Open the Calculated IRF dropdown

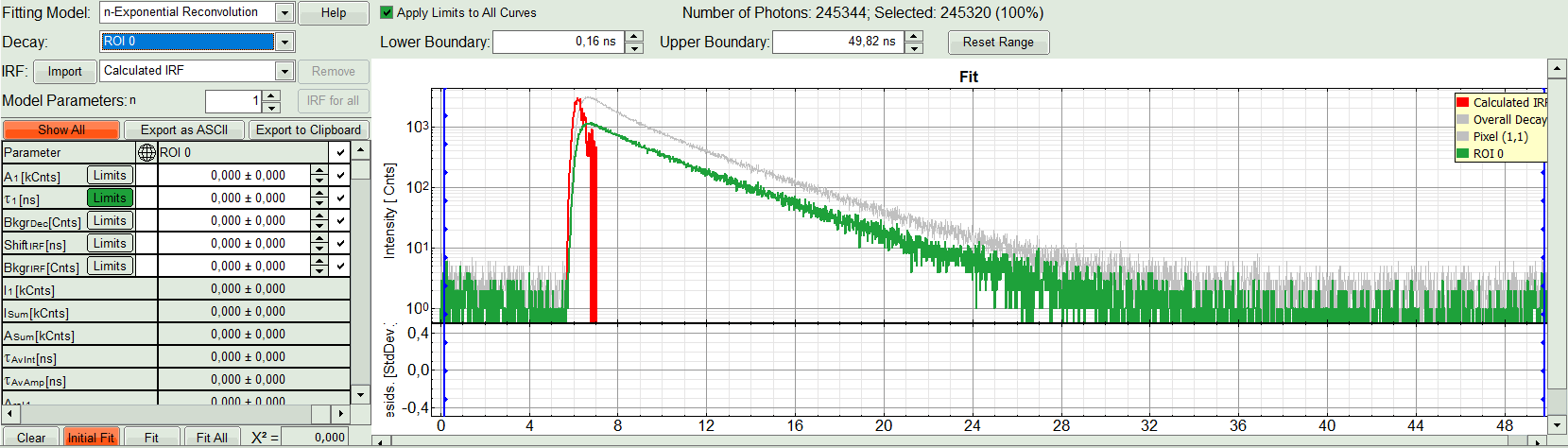pos(284,71)
